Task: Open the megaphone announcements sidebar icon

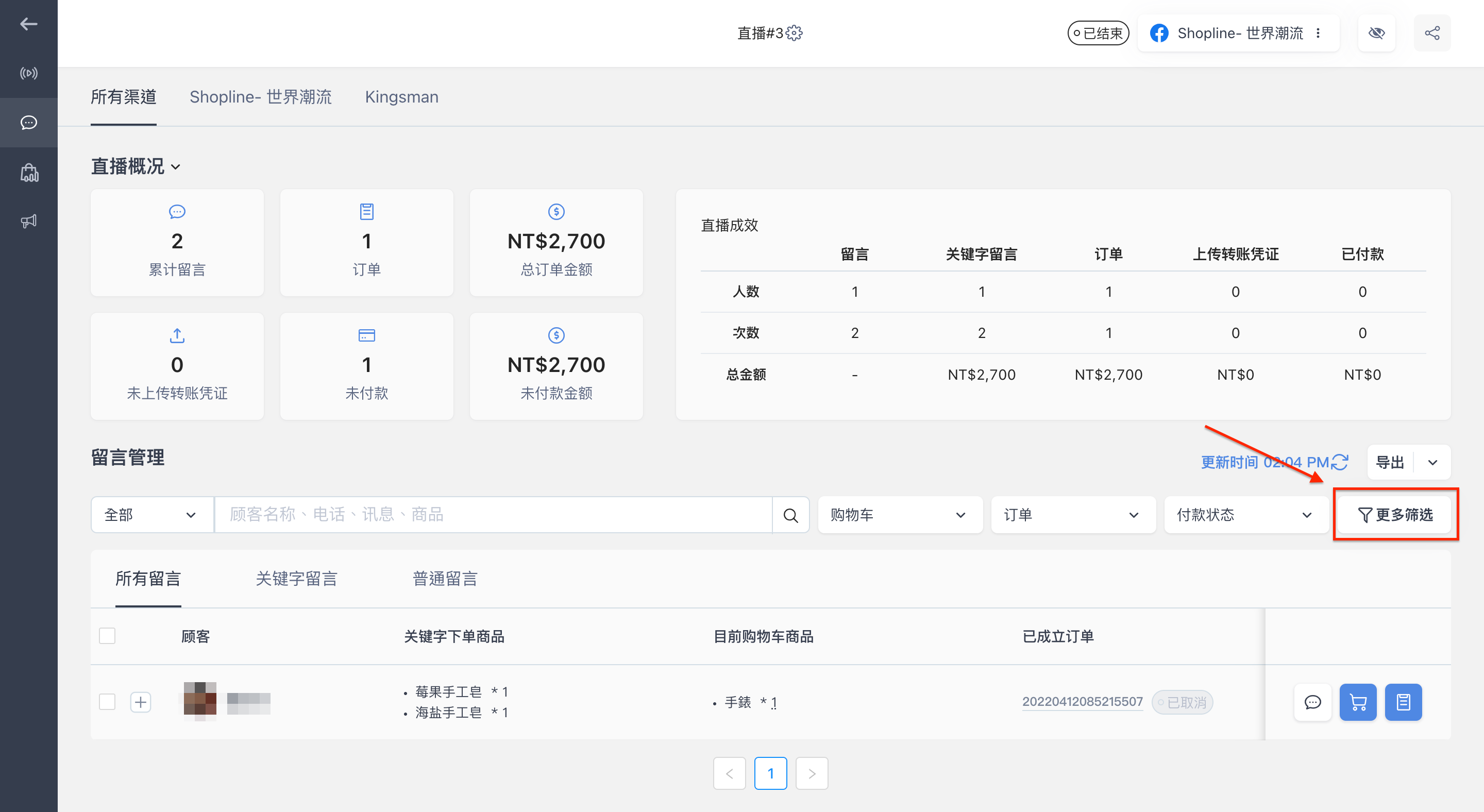Action: pyautogui.click(x=29, y=221)
